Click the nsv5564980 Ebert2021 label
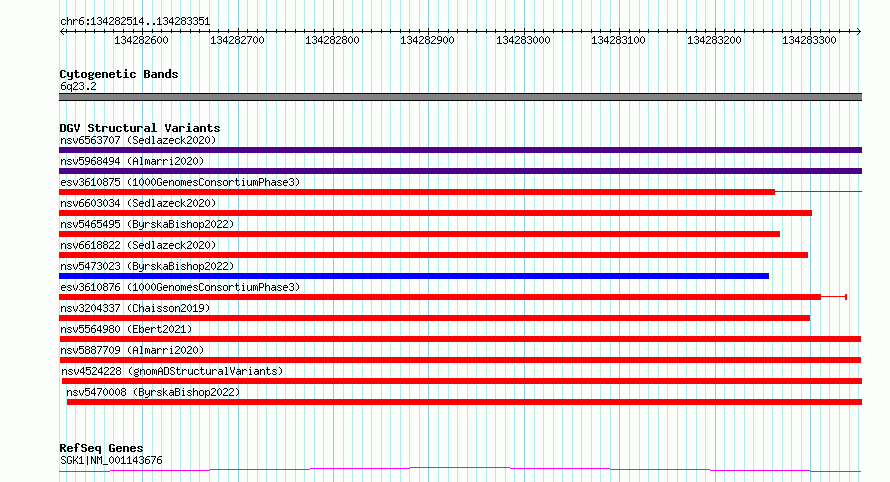Screen dimensions: 890x482 [126, 329]
